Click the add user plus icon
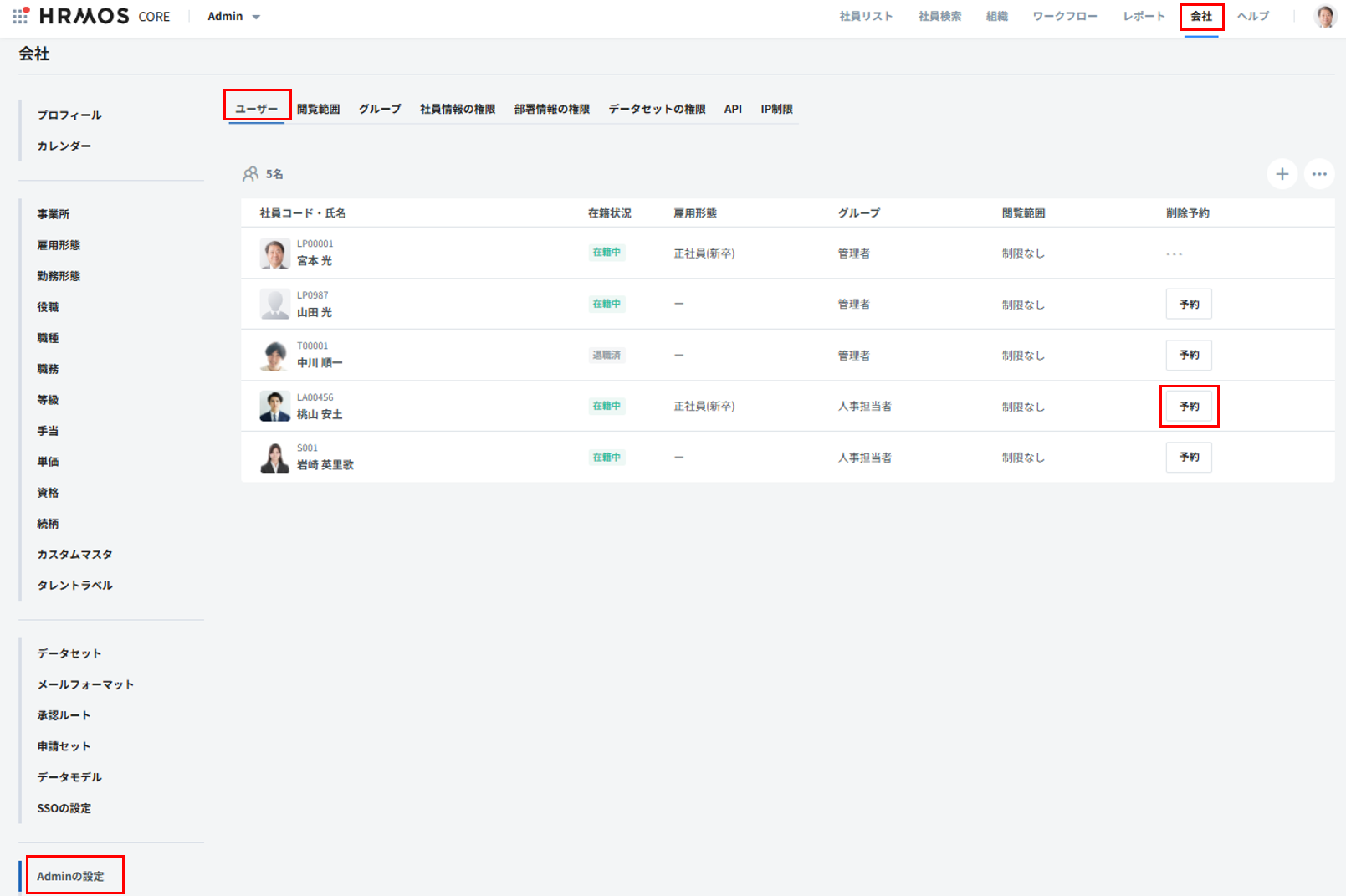This screenshot has width=1346, height=896. tap(1282, 174)
